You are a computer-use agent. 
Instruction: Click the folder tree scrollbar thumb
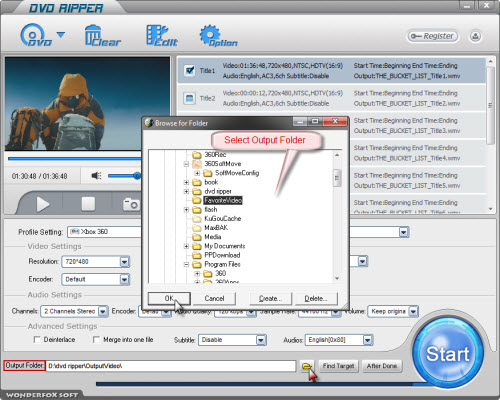click(337, 178)
